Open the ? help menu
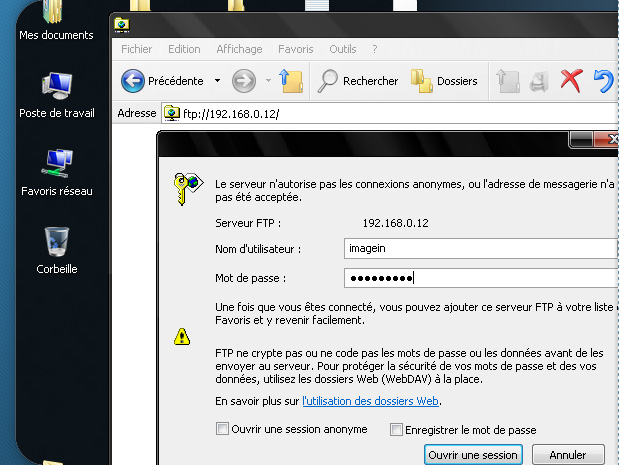This screenshot has height=465, width=619. (x=375, y=49)
